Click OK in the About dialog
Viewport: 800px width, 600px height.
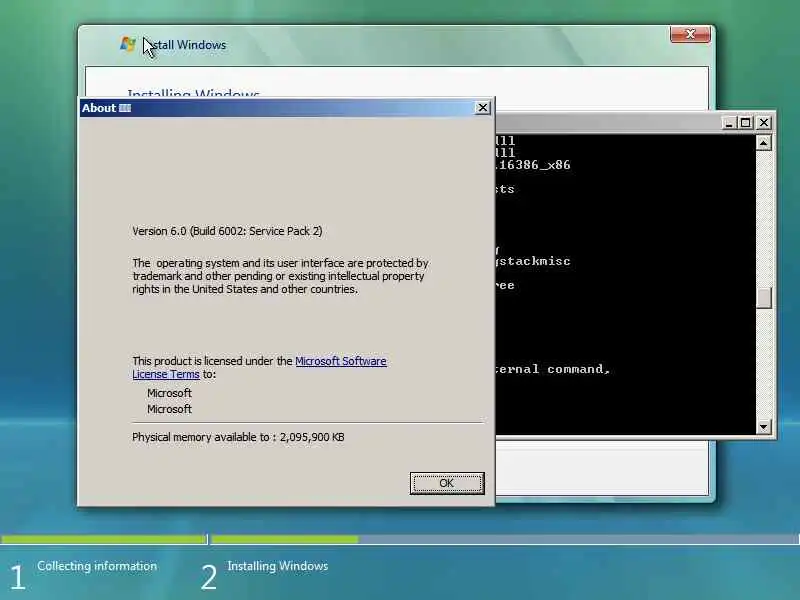(x=447, y=483)
